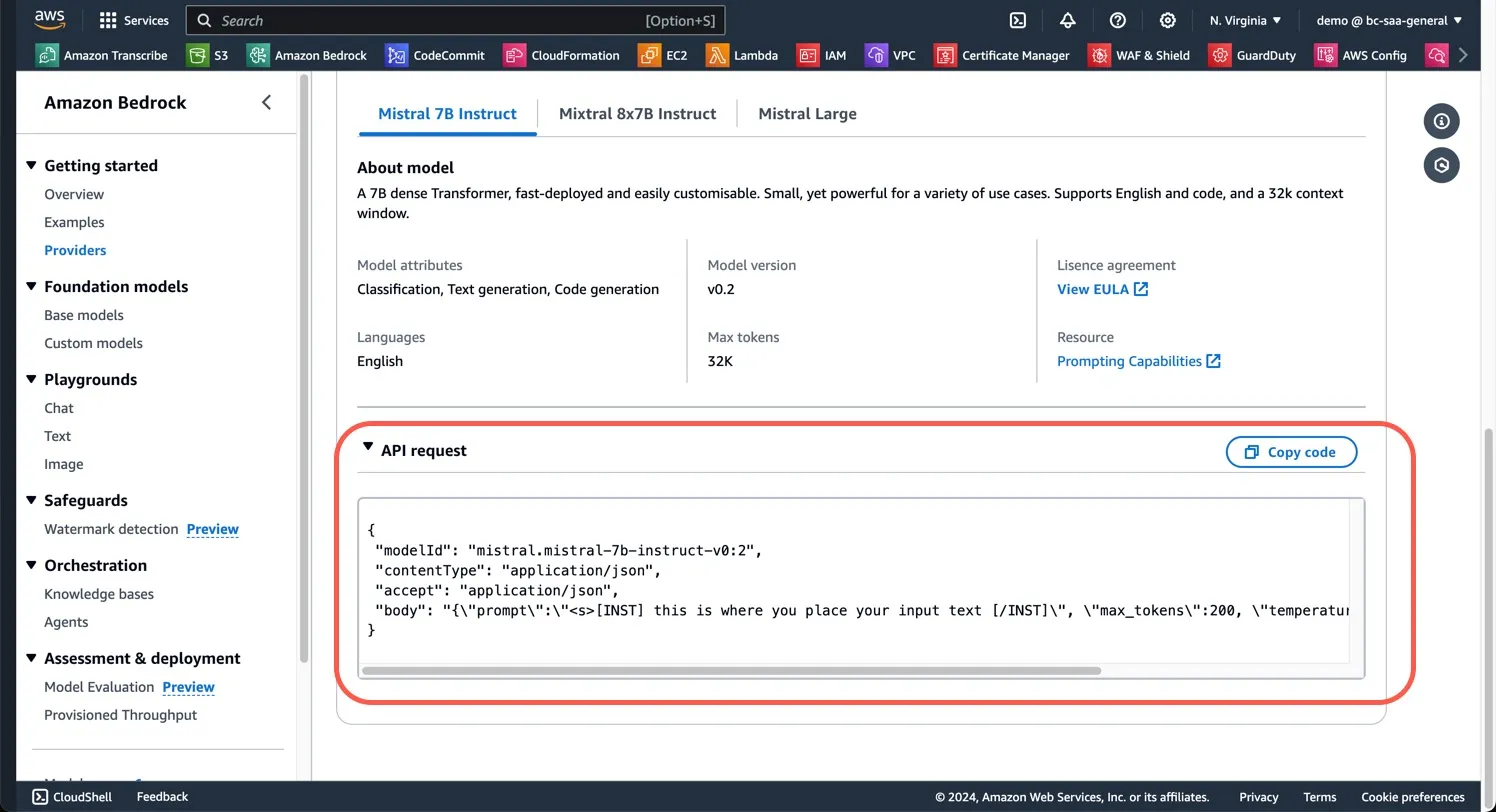Click the v0.2 model version value
This screenshot has height=812, width=1496.
[x=721, y=289]
